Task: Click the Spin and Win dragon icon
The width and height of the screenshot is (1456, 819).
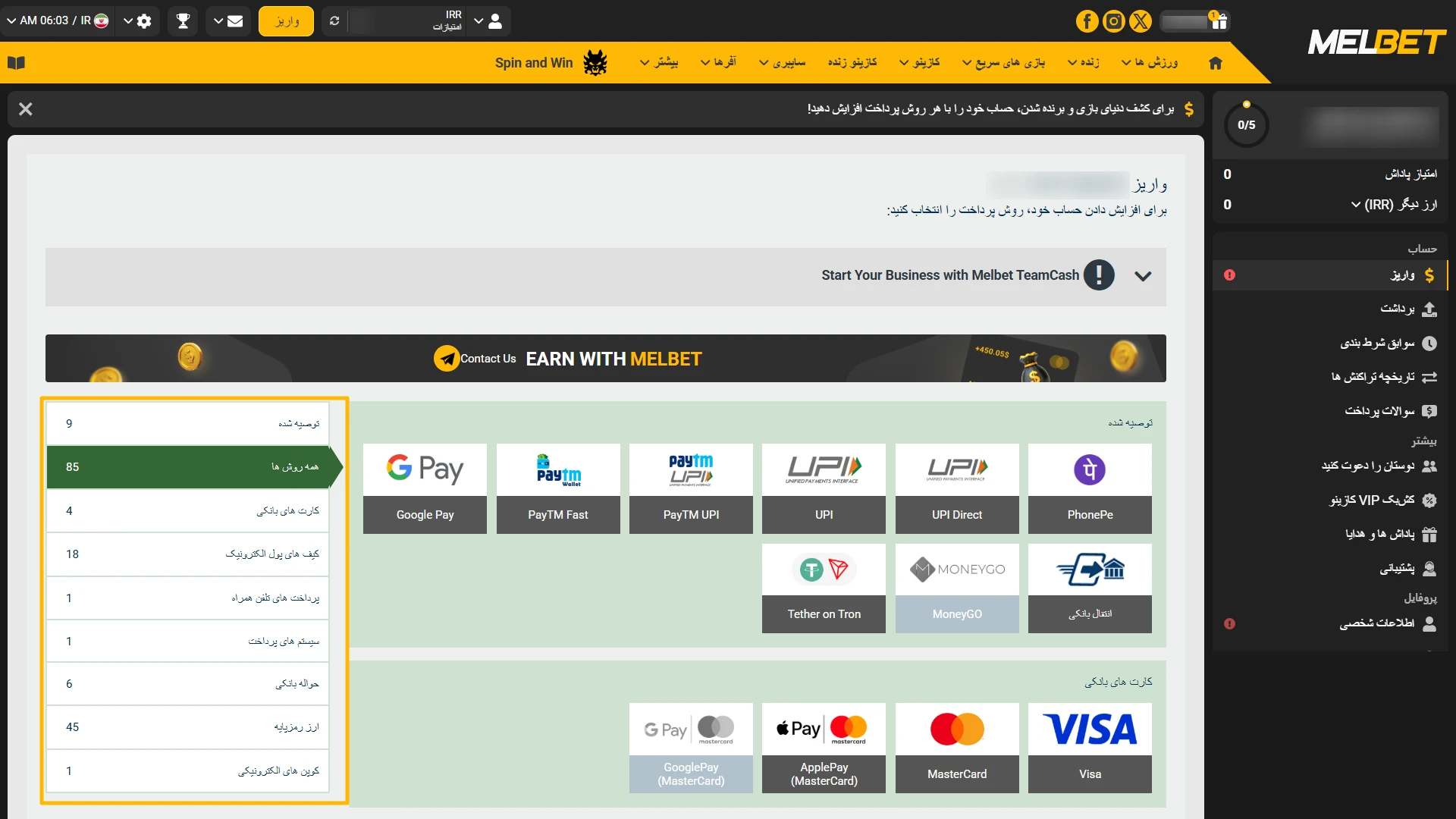Action: 595,62
